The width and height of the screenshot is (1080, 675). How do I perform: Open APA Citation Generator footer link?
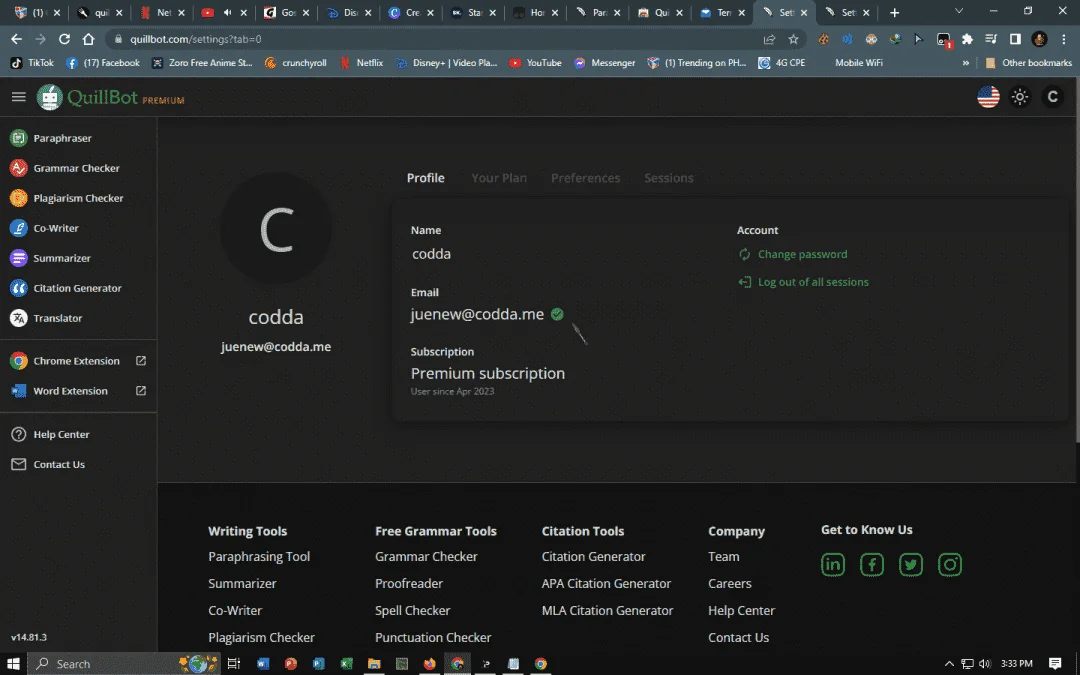[x=606, y=583]
